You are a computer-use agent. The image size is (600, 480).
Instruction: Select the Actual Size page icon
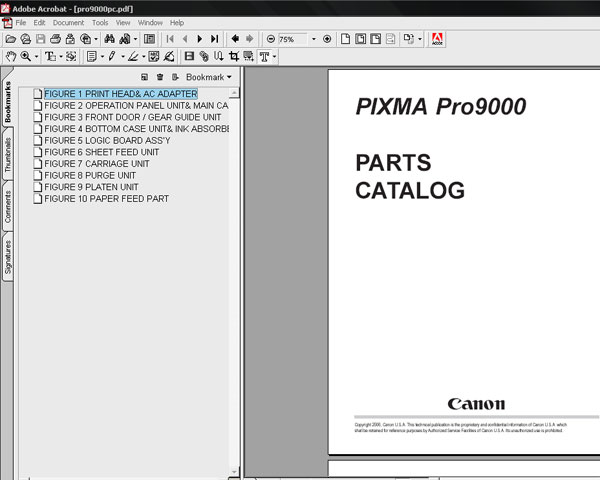(345, 39)
